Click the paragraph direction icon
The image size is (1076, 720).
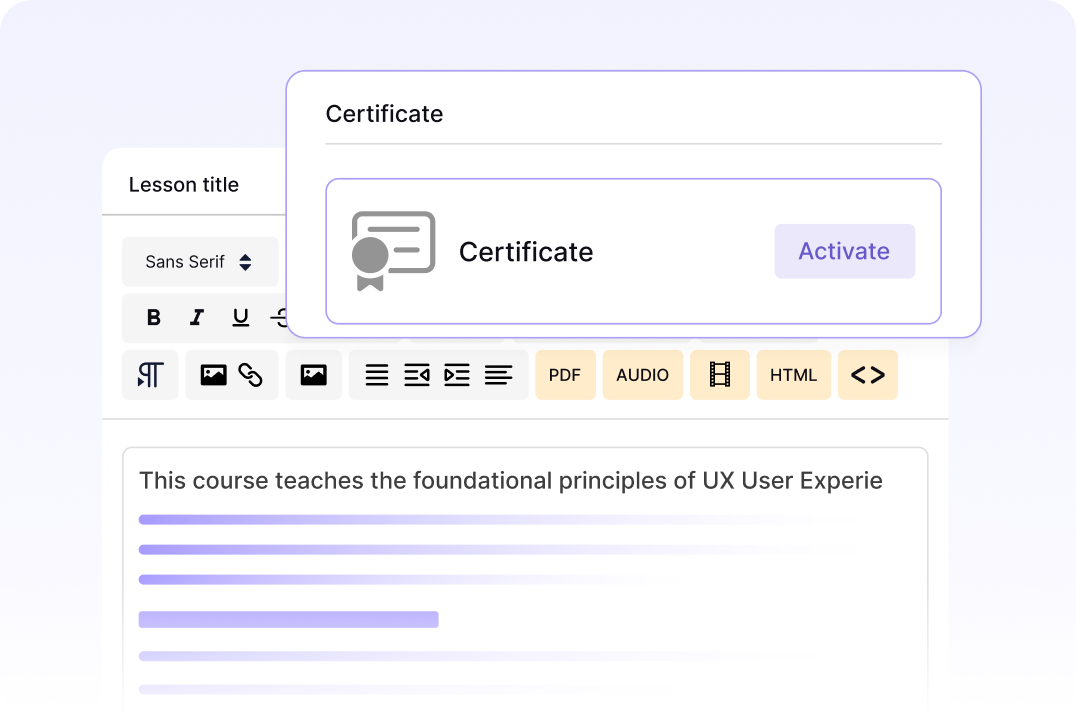pyautogui.click(x=150, y=375)
